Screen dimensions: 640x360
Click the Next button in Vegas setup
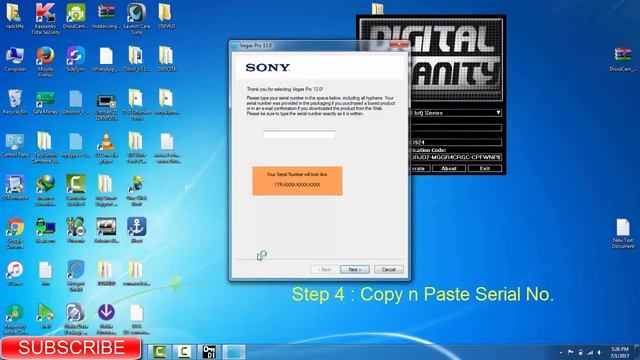[355, 269]
